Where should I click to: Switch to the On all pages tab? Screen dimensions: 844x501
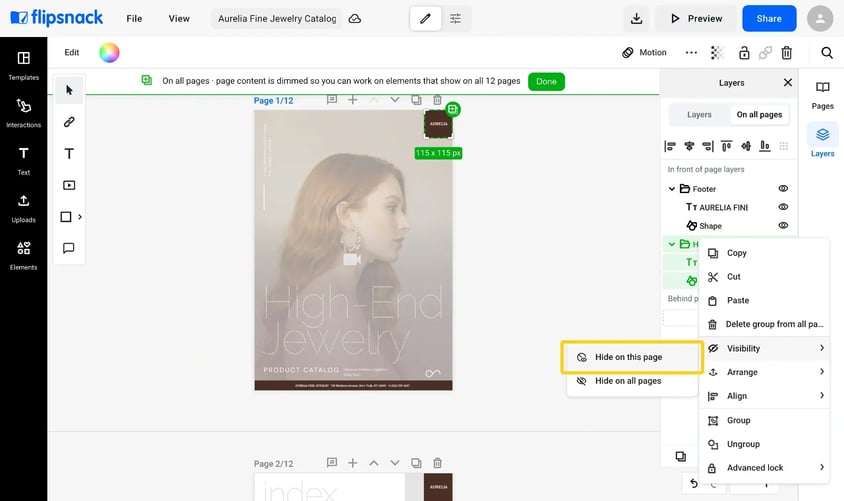tap(759, 115)
